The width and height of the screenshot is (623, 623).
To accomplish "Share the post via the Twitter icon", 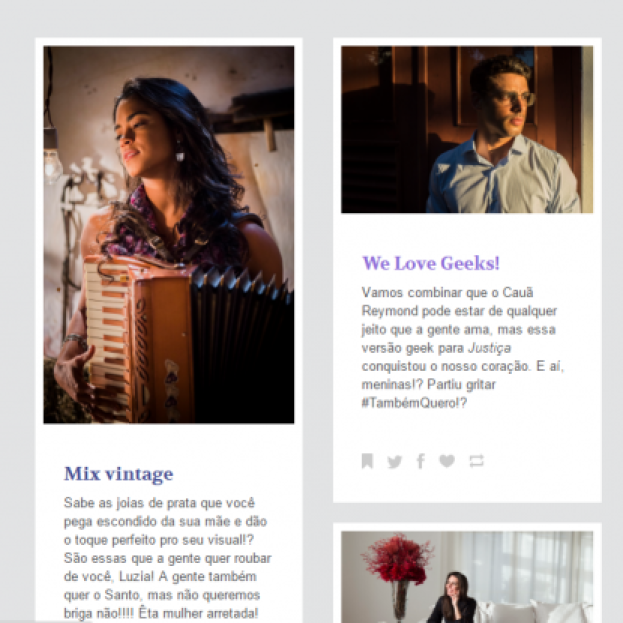I will pyautogui.click(x=395, y=461).
